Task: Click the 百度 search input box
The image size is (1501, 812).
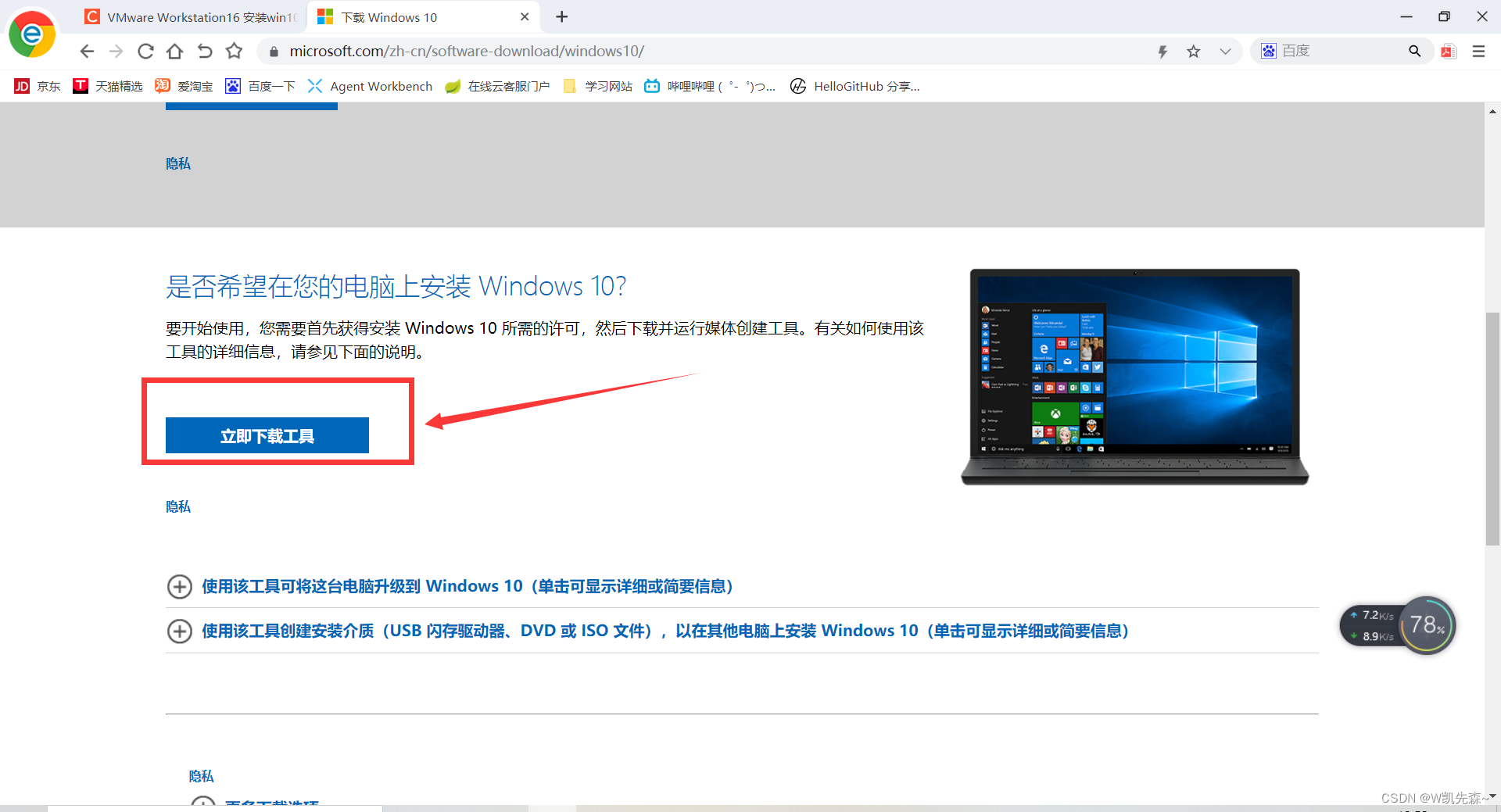Action: [x=1341, y=51]
